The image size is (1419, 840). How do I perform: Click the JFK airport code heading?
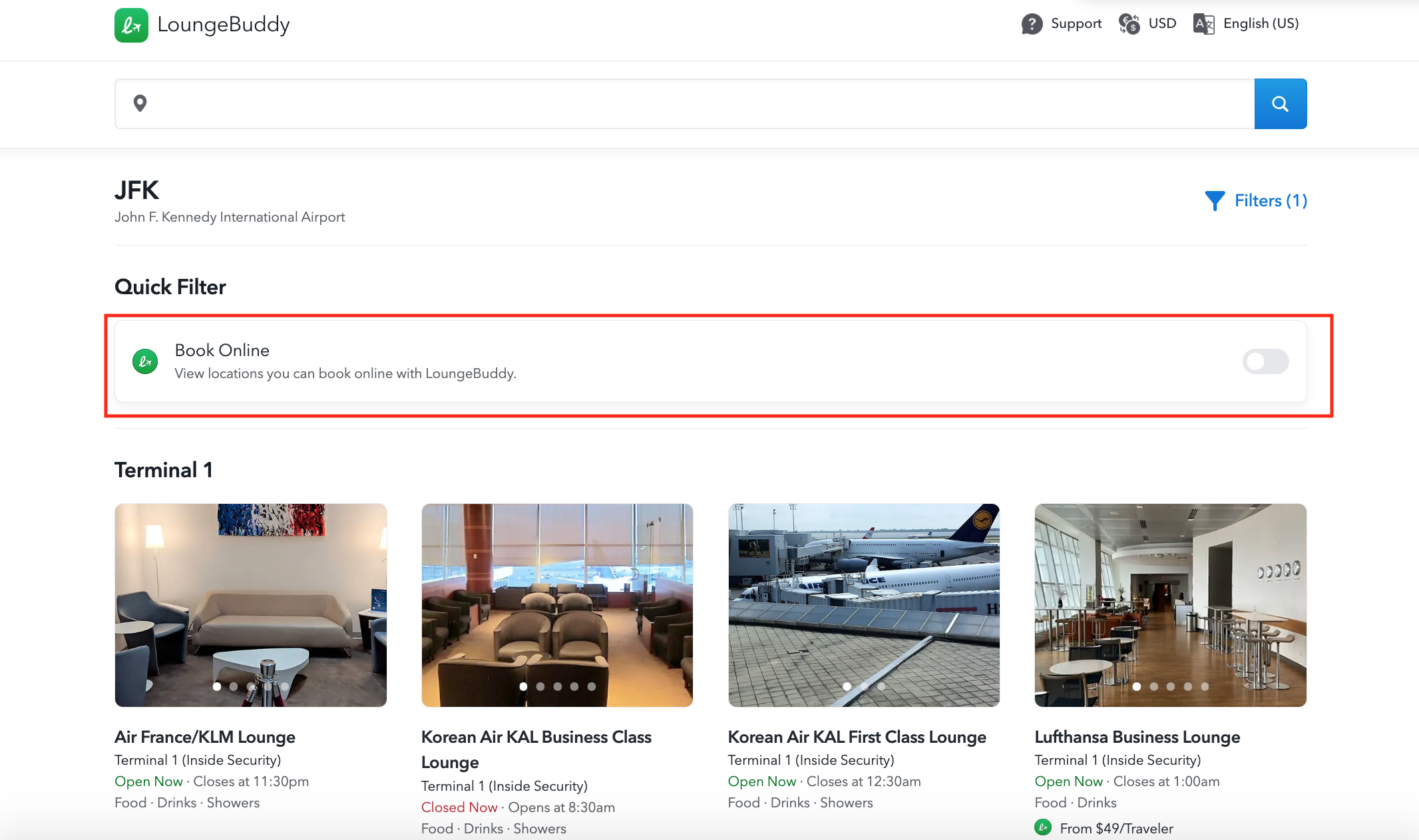coord(136,190)
